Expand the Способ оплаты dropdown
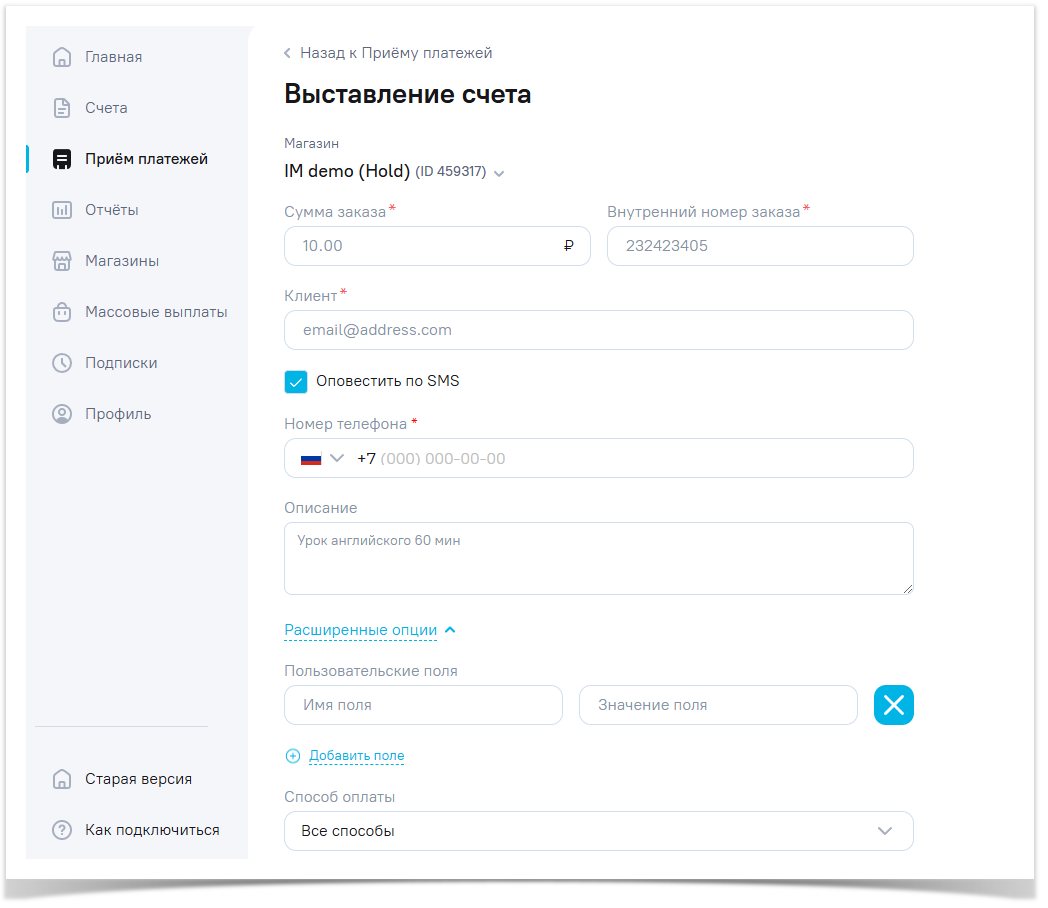This screenshot has width=1048, height=908. coord(598,831)
